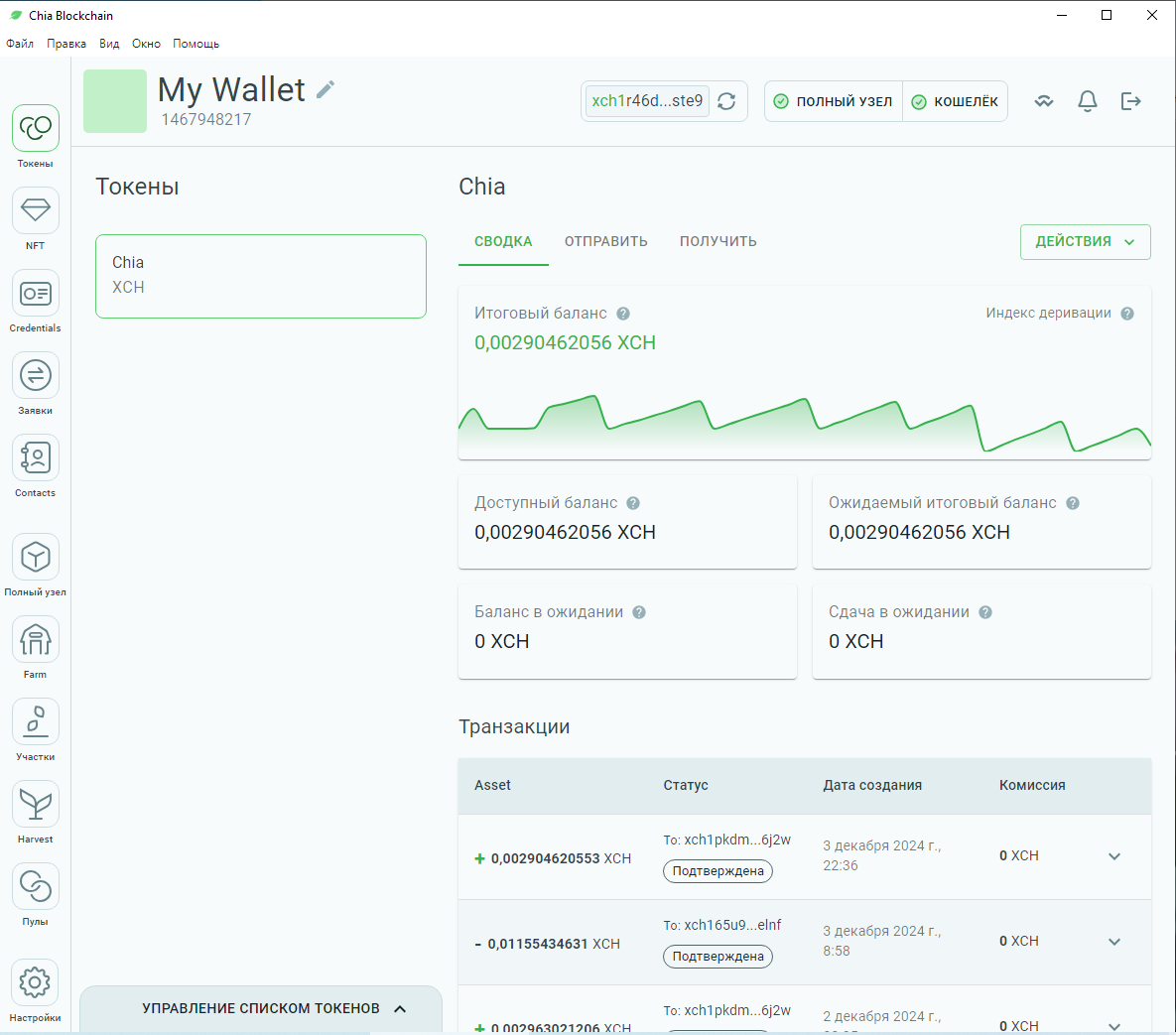Viewport: 1176px width, 1035px height.
Task: Click the Комиссия column header
Action: point(1032,785)
